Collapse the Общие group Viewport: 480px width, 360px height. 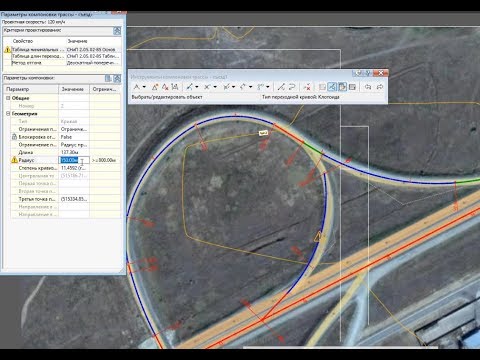pos(8,98)
